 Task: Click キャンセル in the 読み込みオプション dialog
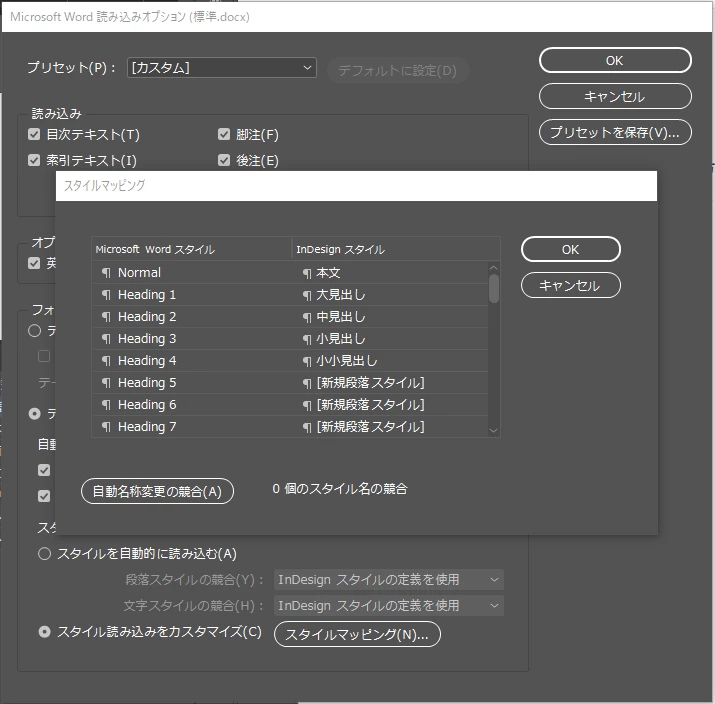point(615,96)
